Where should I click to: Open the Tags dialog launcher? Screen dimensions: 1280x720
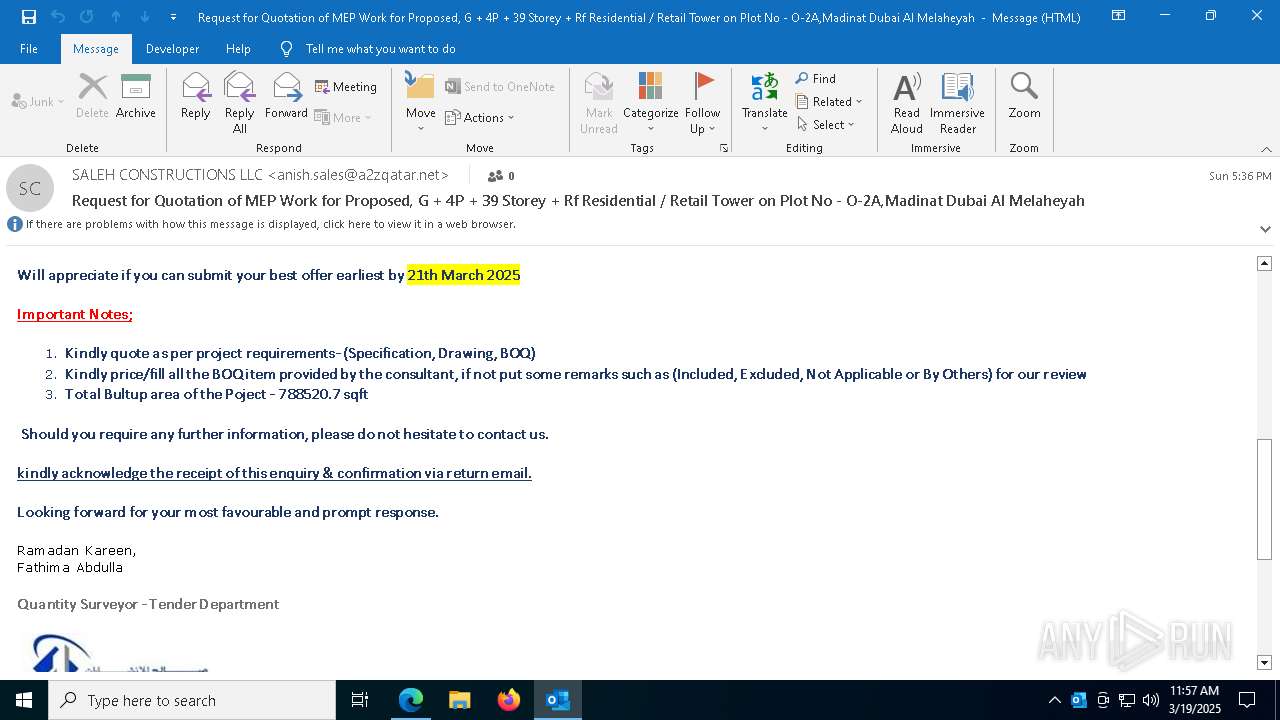tap(723, 148)
